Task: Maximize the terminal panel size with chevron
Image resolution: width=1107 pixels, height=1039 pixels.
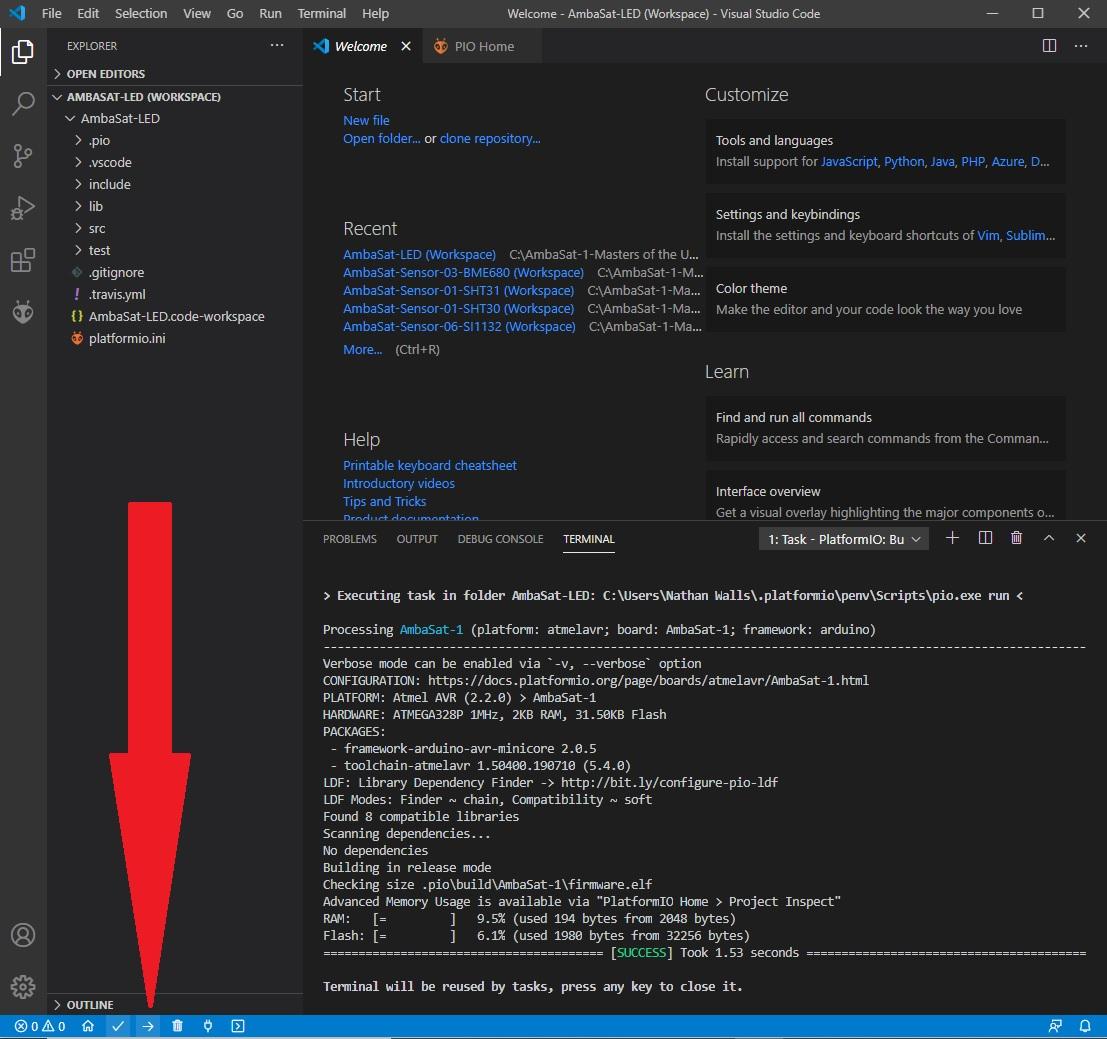Action: click(1048, 538)
